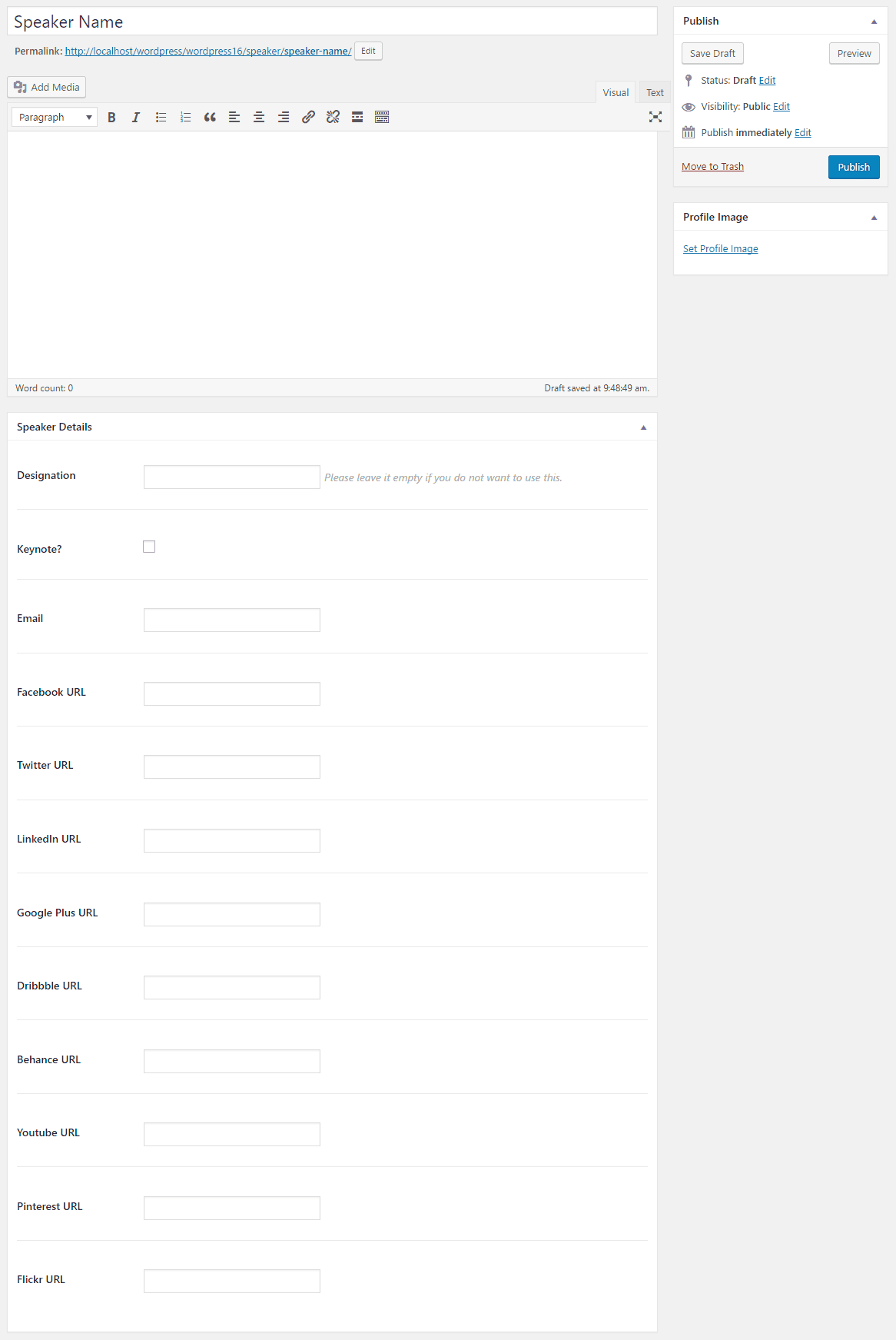This screenshot has height=1340, width=896.
Task: Switch to the Visual editor tab
Action: point(616,93)
